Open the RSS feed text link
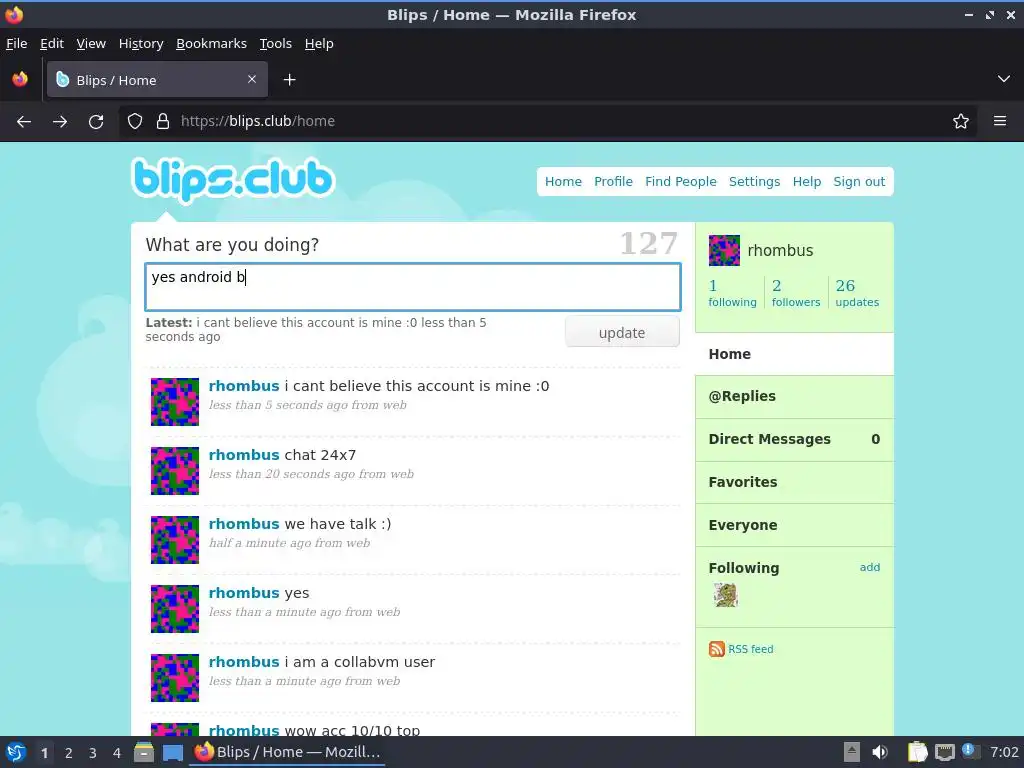The height and width of the screenshot is (768, 1024). (x=750, y=649)
